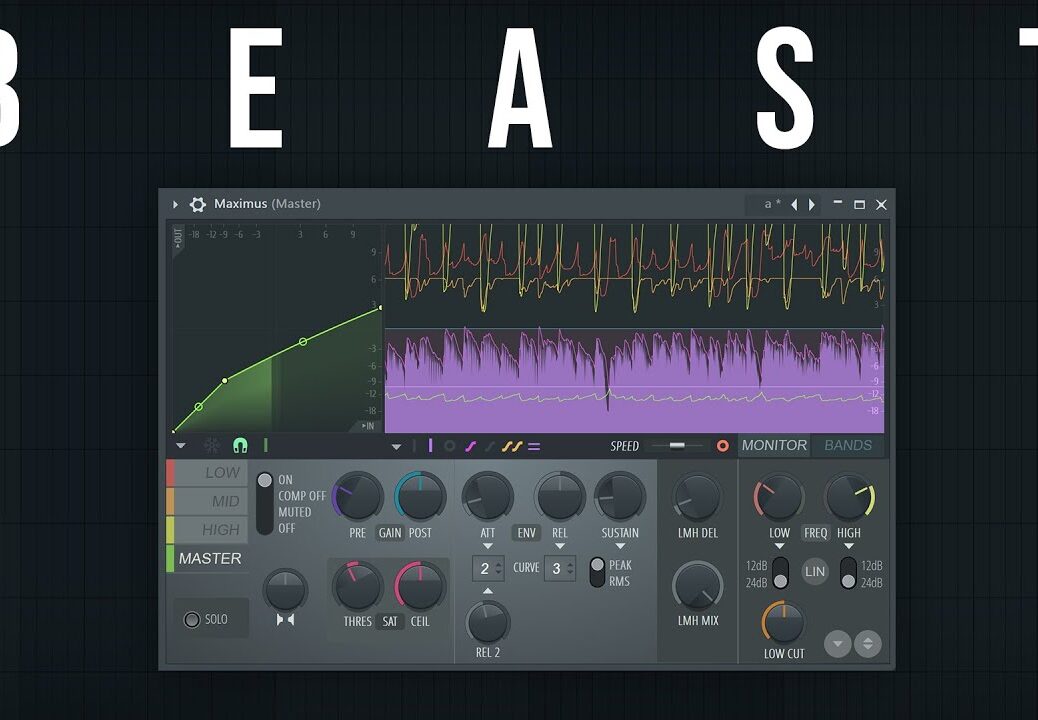Click the gray circle analysis icon

[x=449, y=446]
